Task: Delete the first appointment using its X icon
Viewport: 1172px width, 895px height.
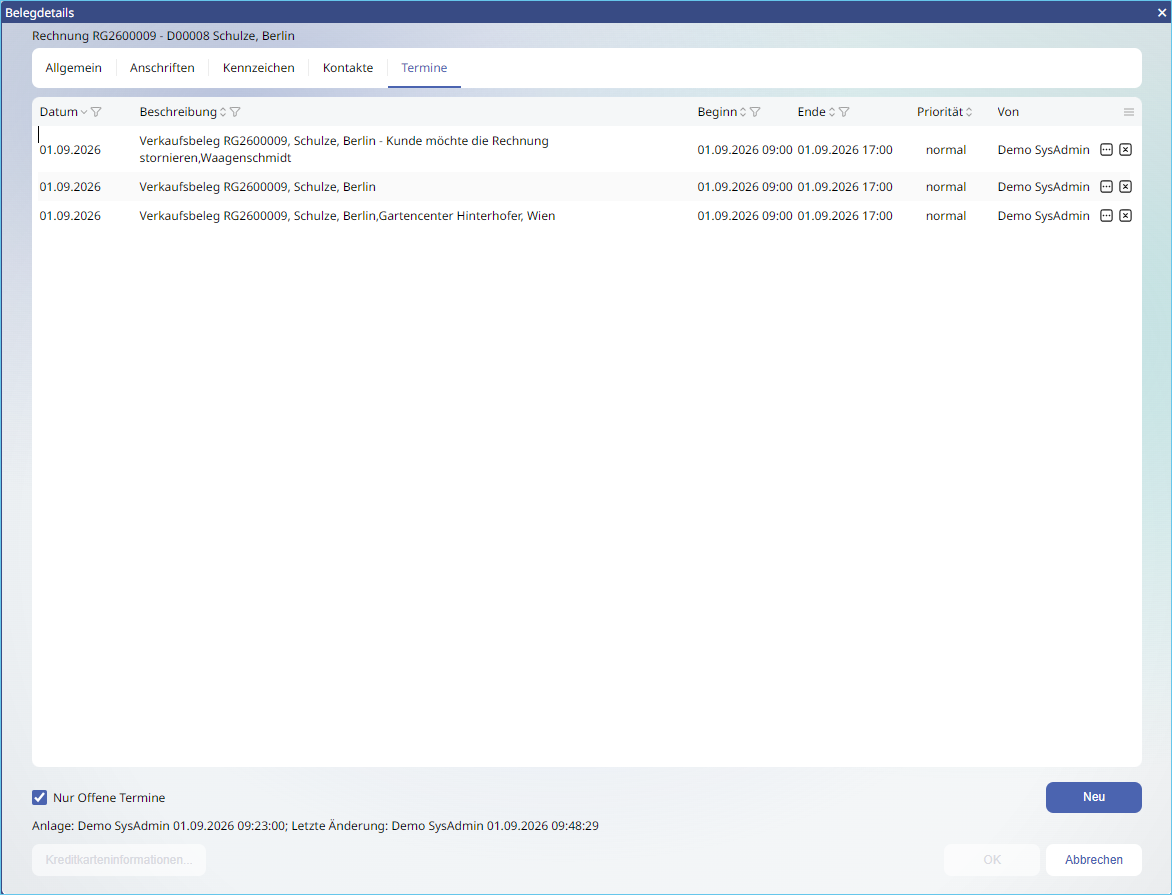Action: [1125, 150]
